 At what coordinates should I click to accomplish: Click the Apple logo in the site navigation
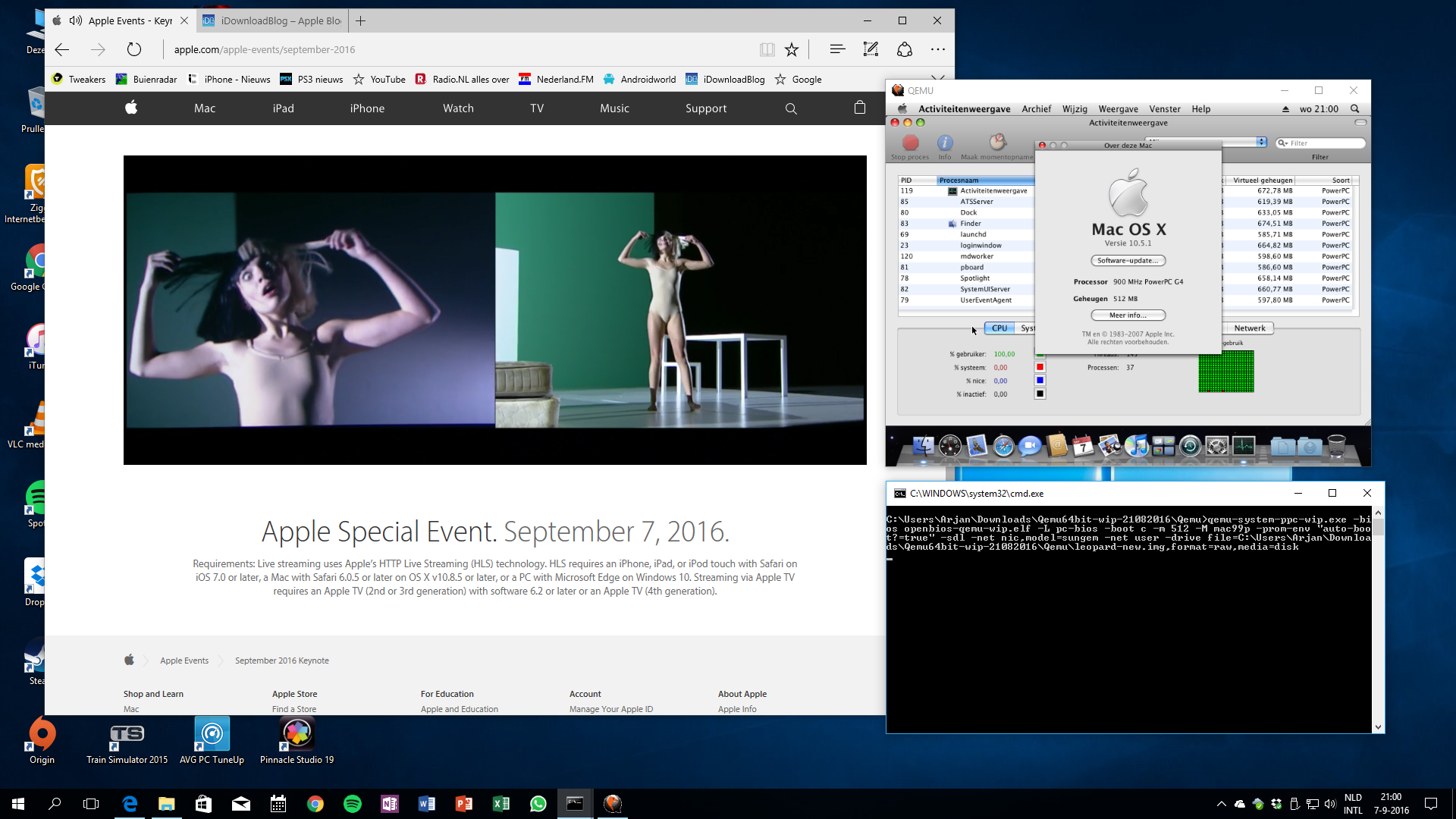[131, 108]
